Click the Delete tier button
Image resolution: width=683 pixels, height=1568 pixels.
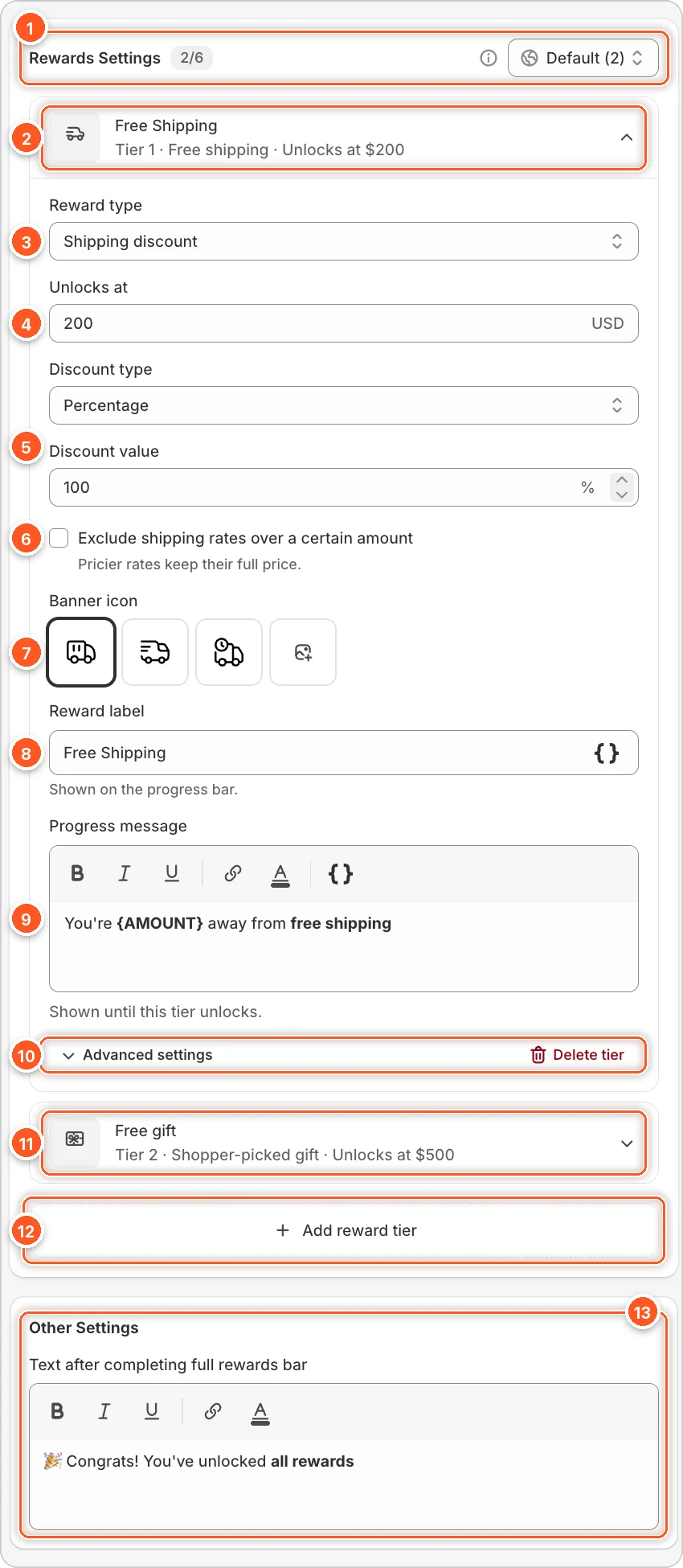click(x=578, y=1055)
